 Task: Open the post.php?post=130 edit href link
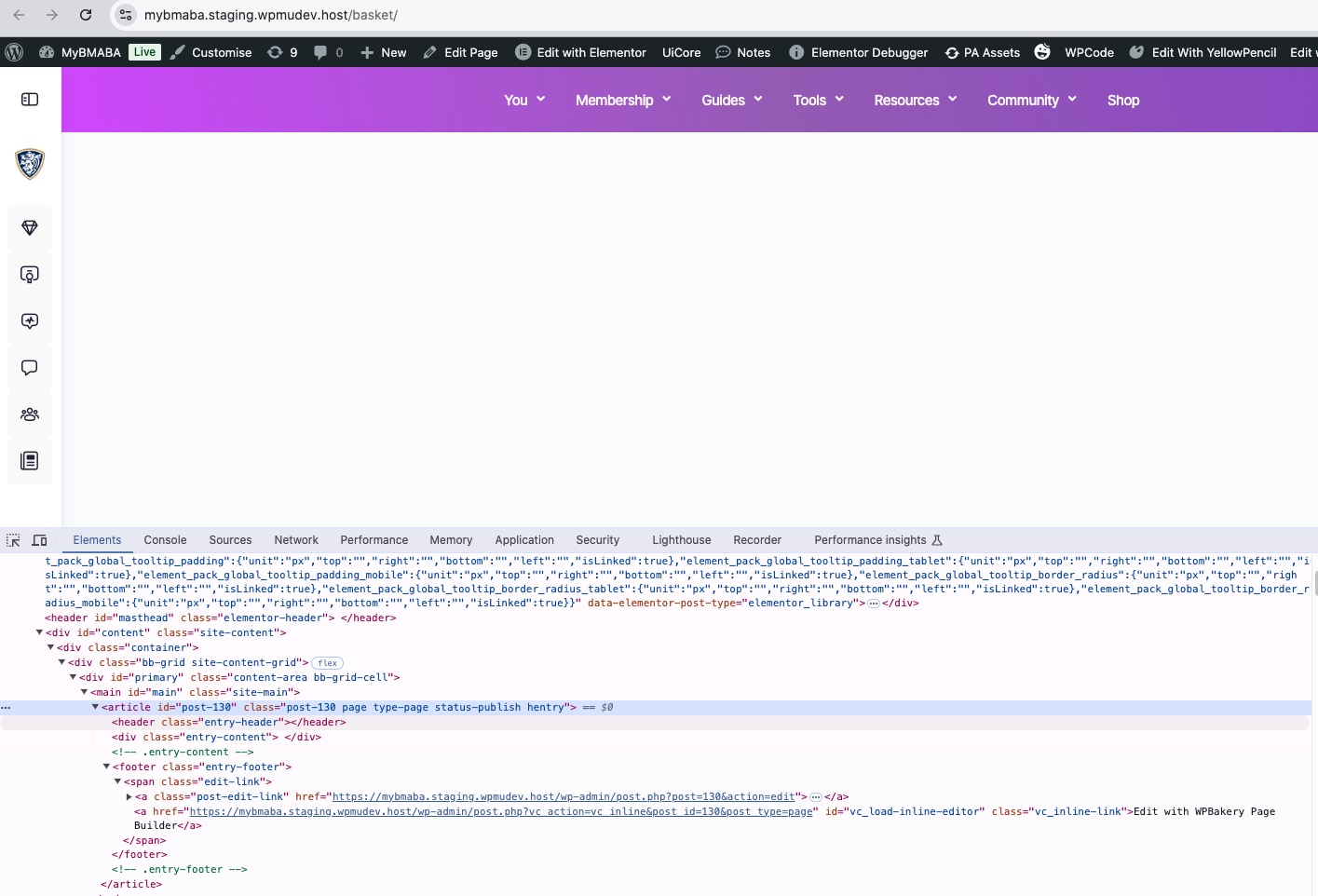(564, 796)
